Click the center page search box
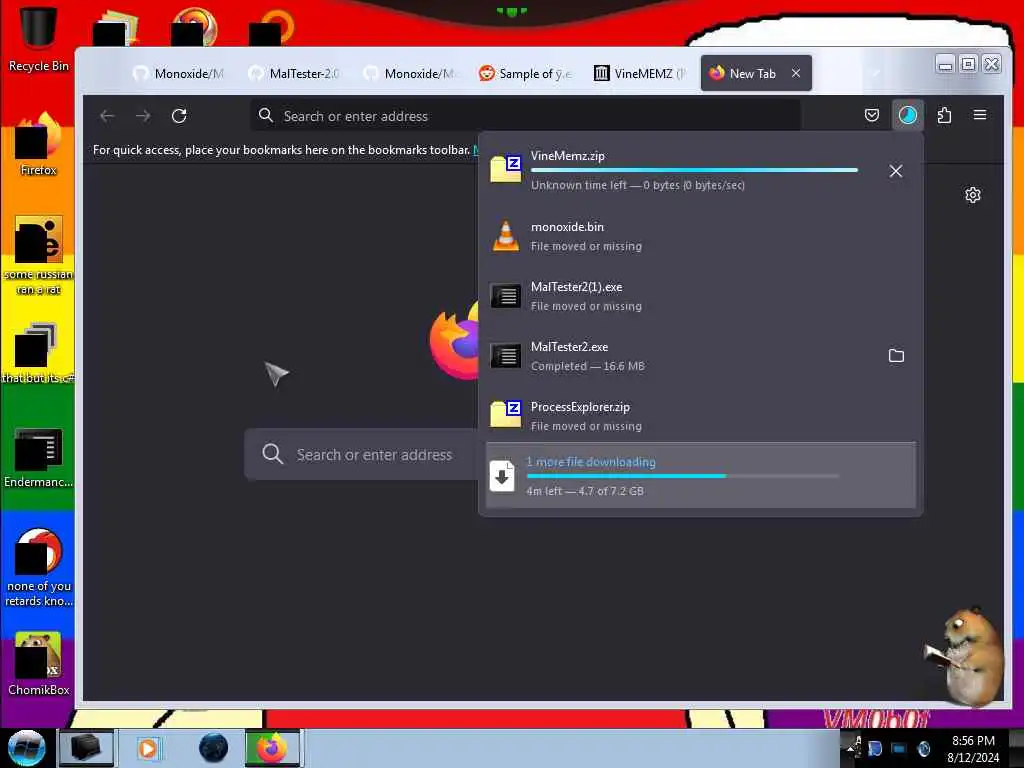This screenshot has height=768, width=1024. [x=362, y=455]
